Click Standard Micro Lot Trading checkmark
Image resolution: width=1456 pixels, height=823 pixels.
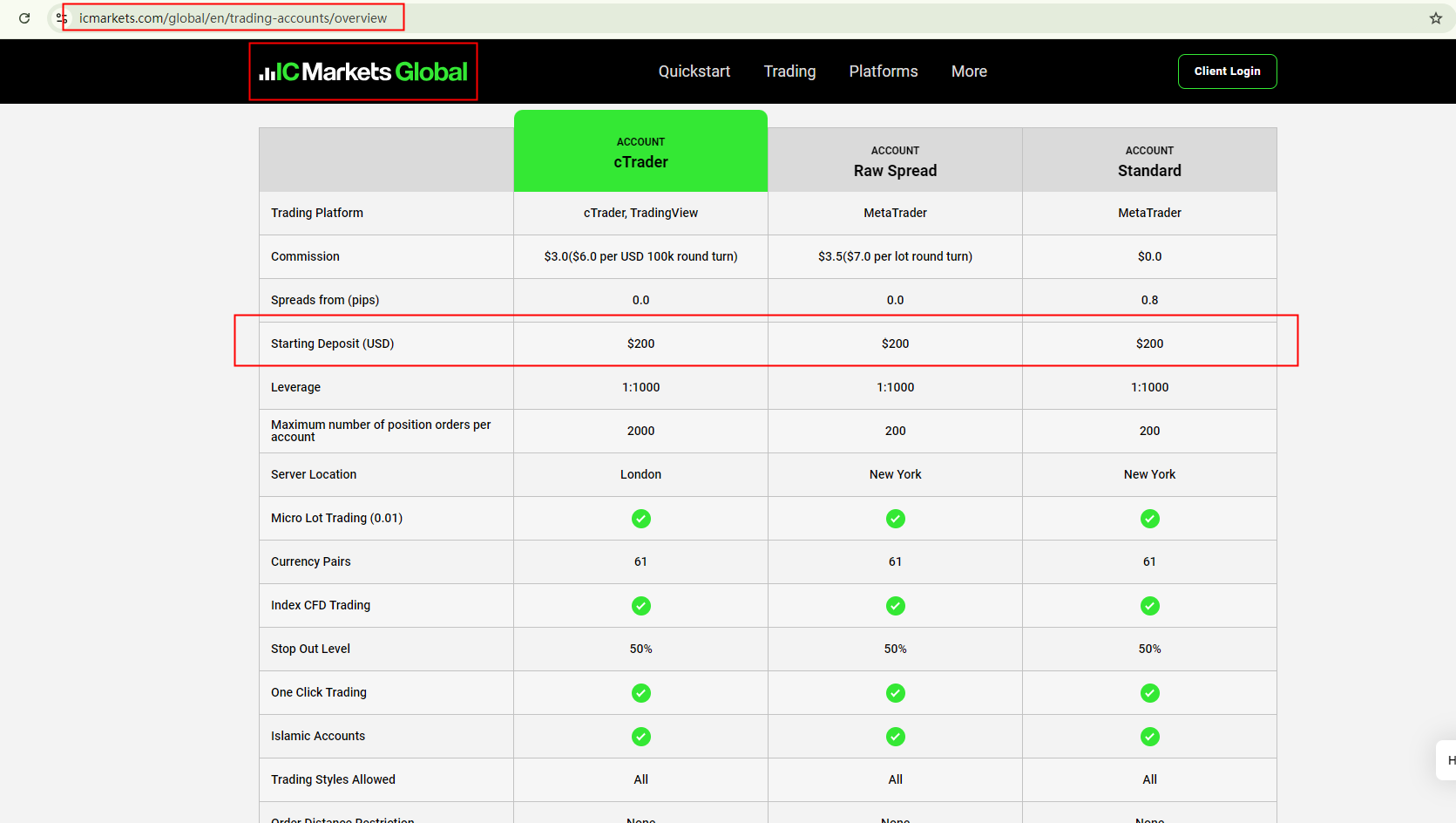(1149, 519)
